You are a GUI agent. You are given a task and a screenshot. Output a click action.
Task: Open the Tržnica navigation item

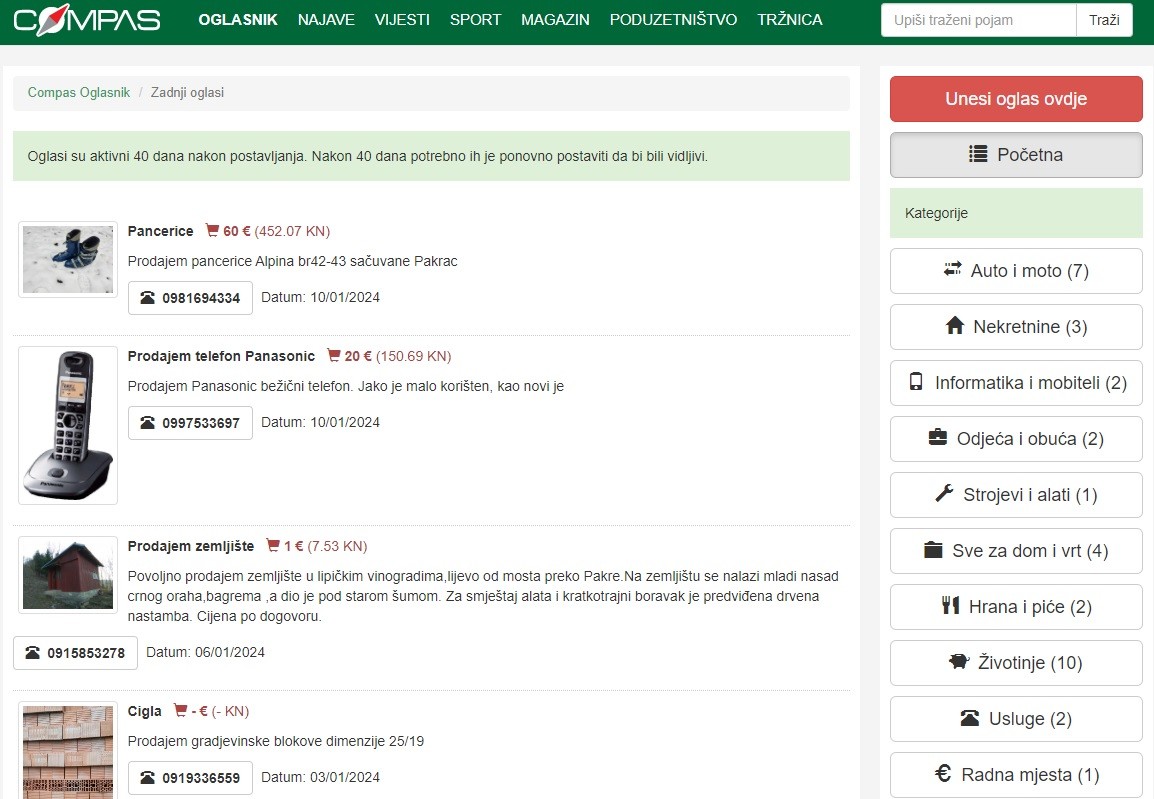[x=789, y=20]
